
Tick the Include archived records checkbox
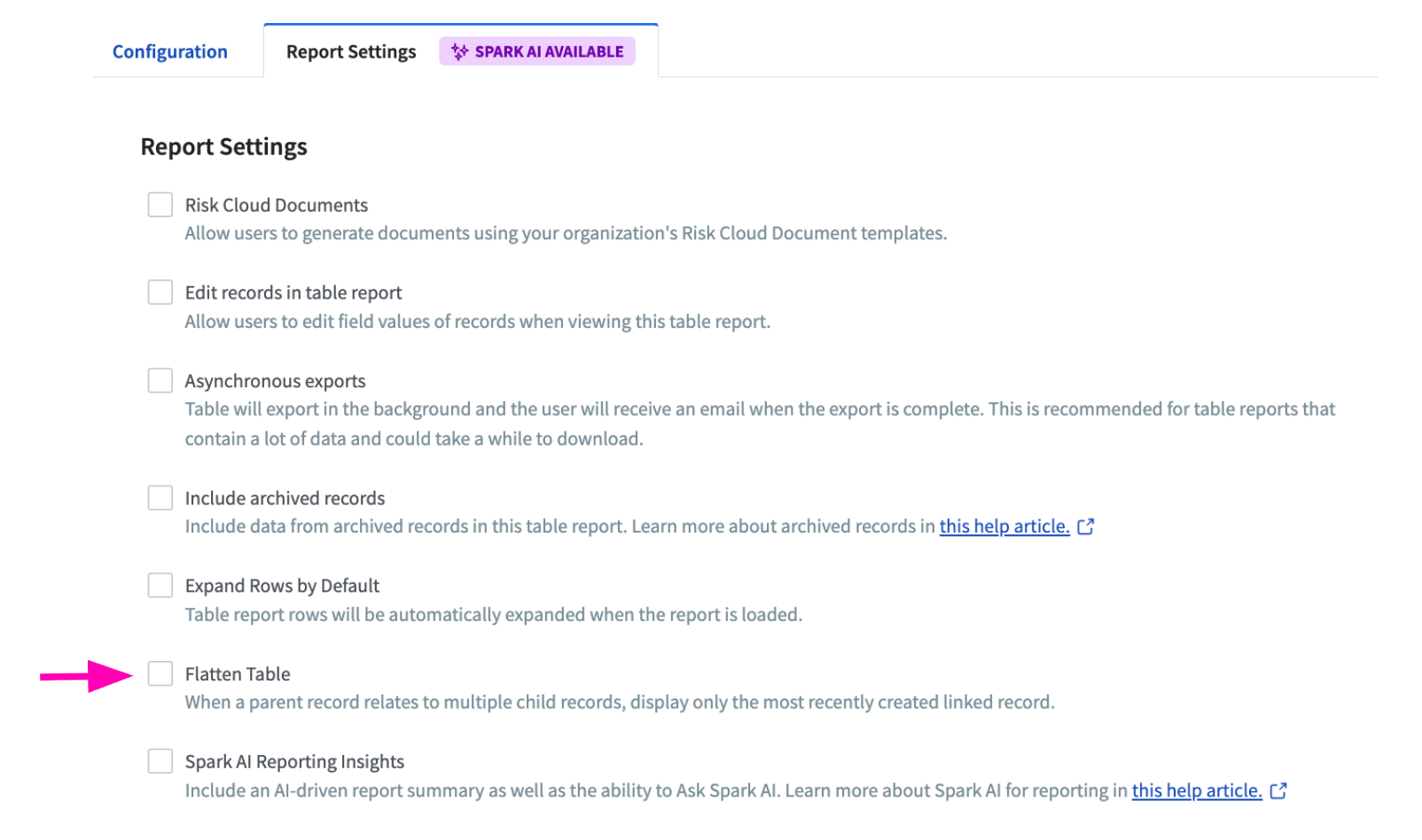pyautogui.click(x=160, y=498)
